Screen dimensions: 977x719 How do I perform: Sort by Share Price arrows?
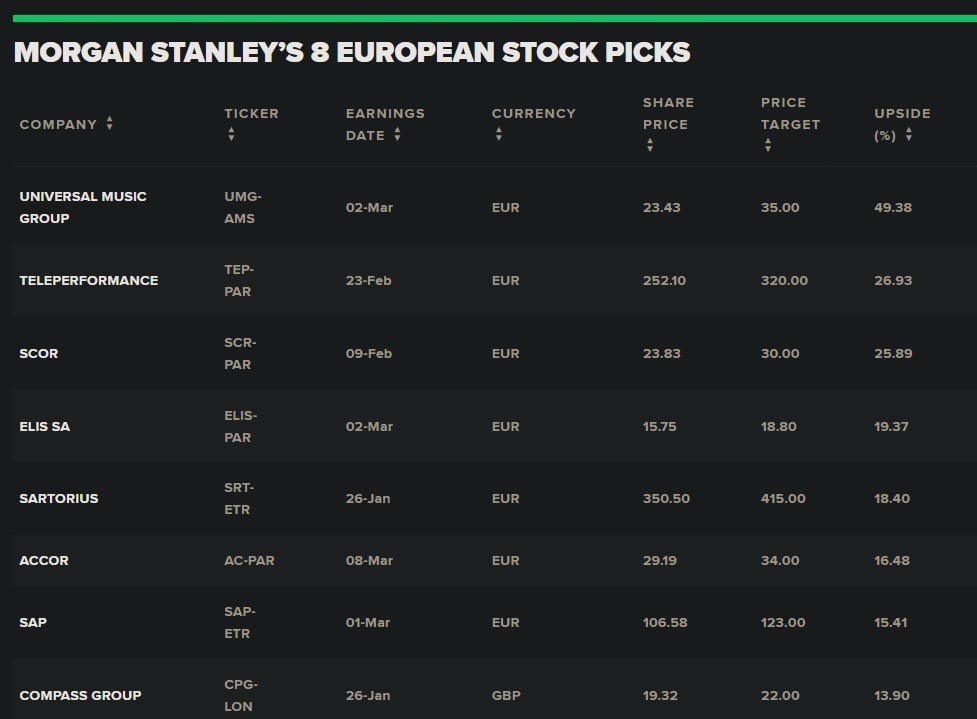pyautogui.click(x=650, y=146)
